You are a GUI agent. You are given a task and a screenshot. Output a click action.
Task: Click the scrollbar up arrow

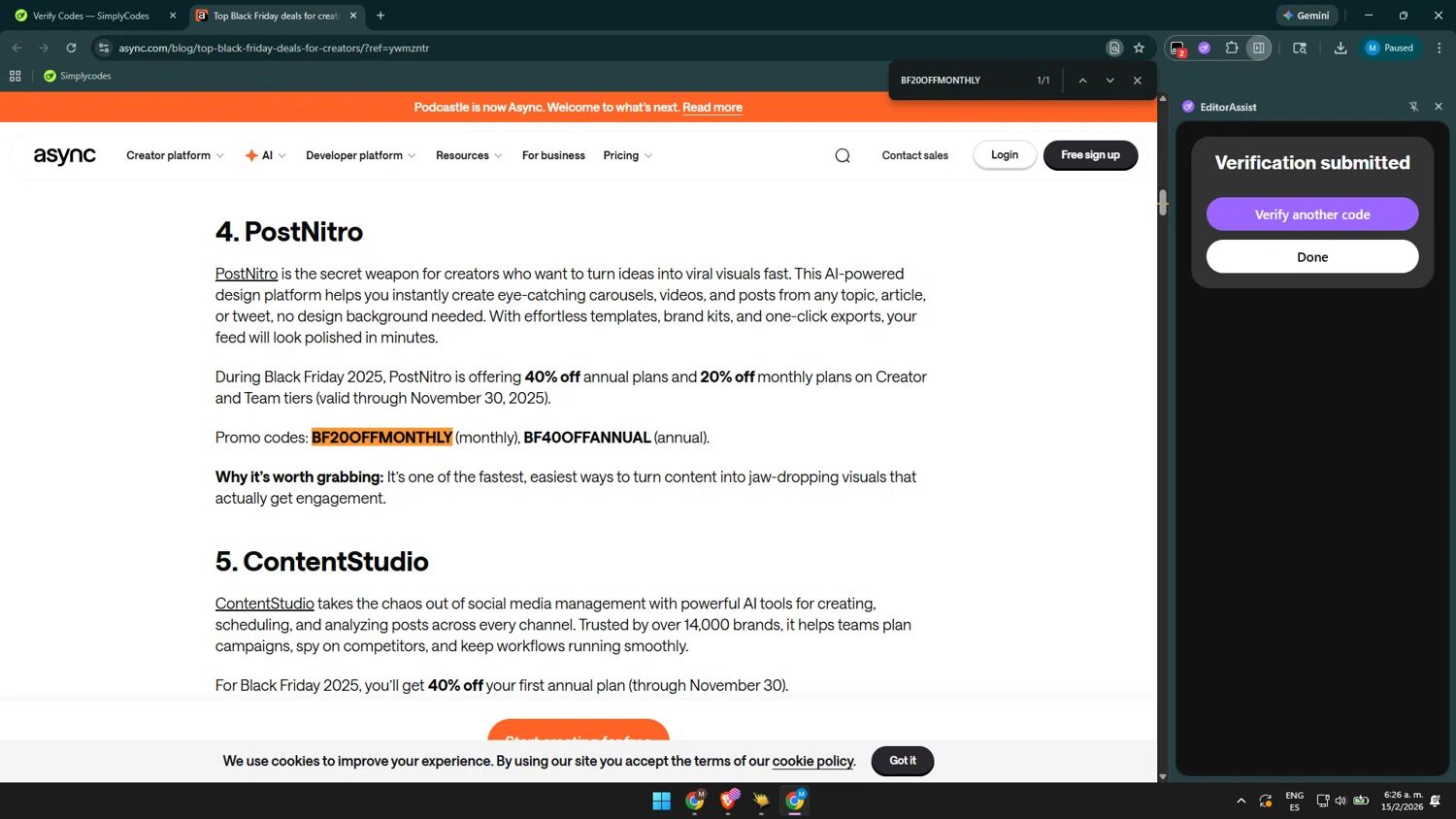pyautogui.click(x=1163, y=98)
